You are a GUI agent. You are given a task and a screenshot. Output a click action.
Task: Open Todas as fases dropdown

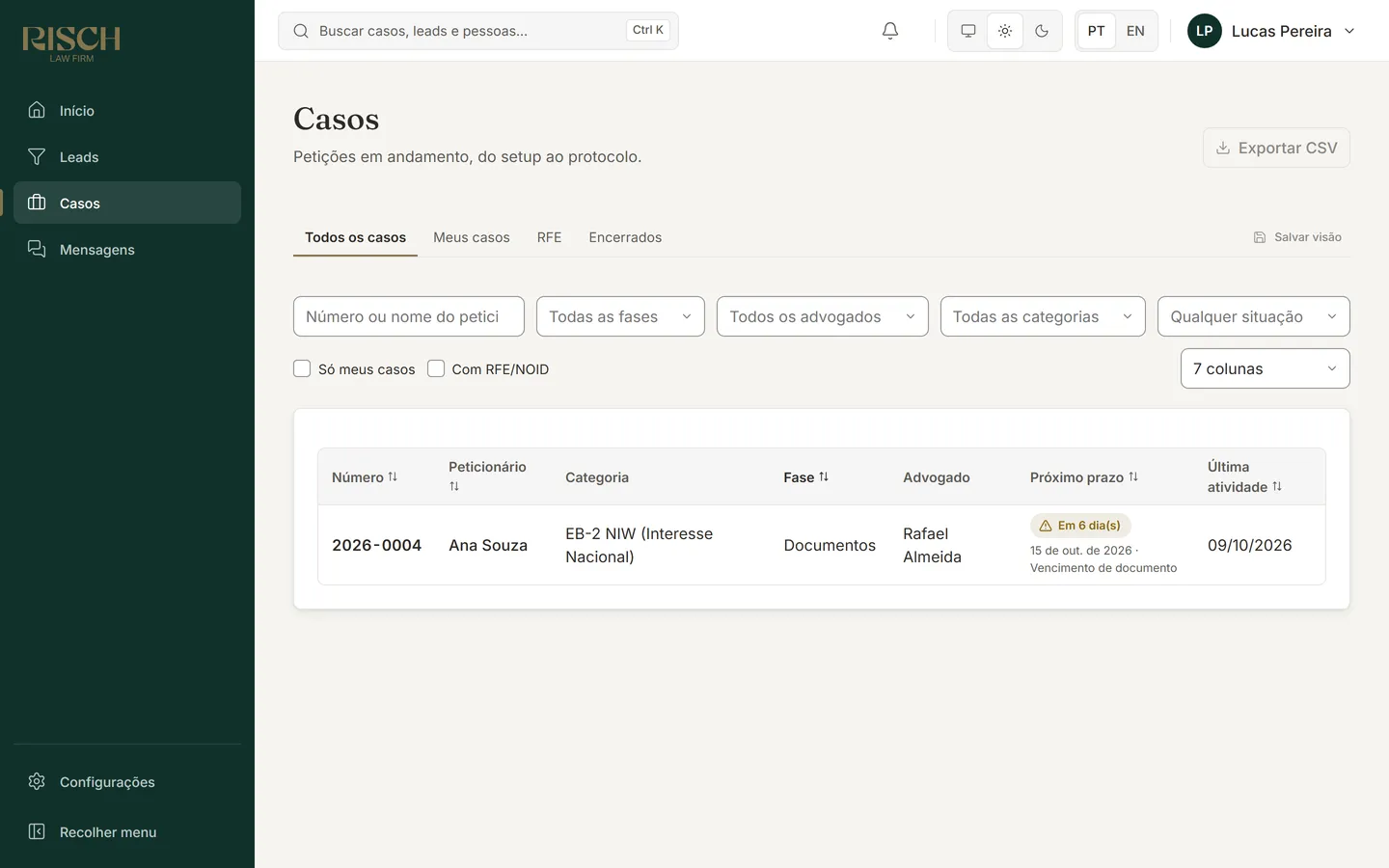point(620,316)
